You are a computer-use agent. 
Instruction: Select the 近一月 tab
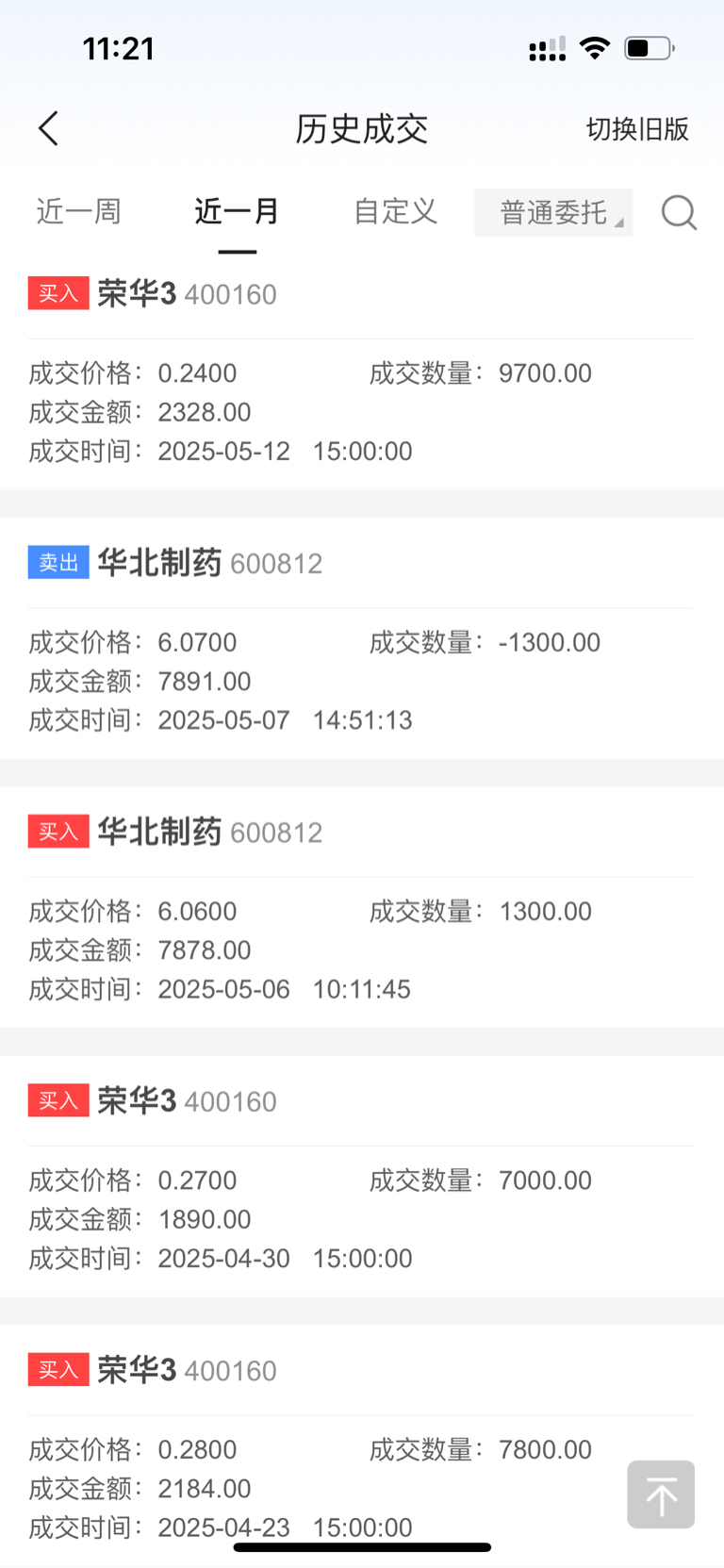tap(238, 211)
